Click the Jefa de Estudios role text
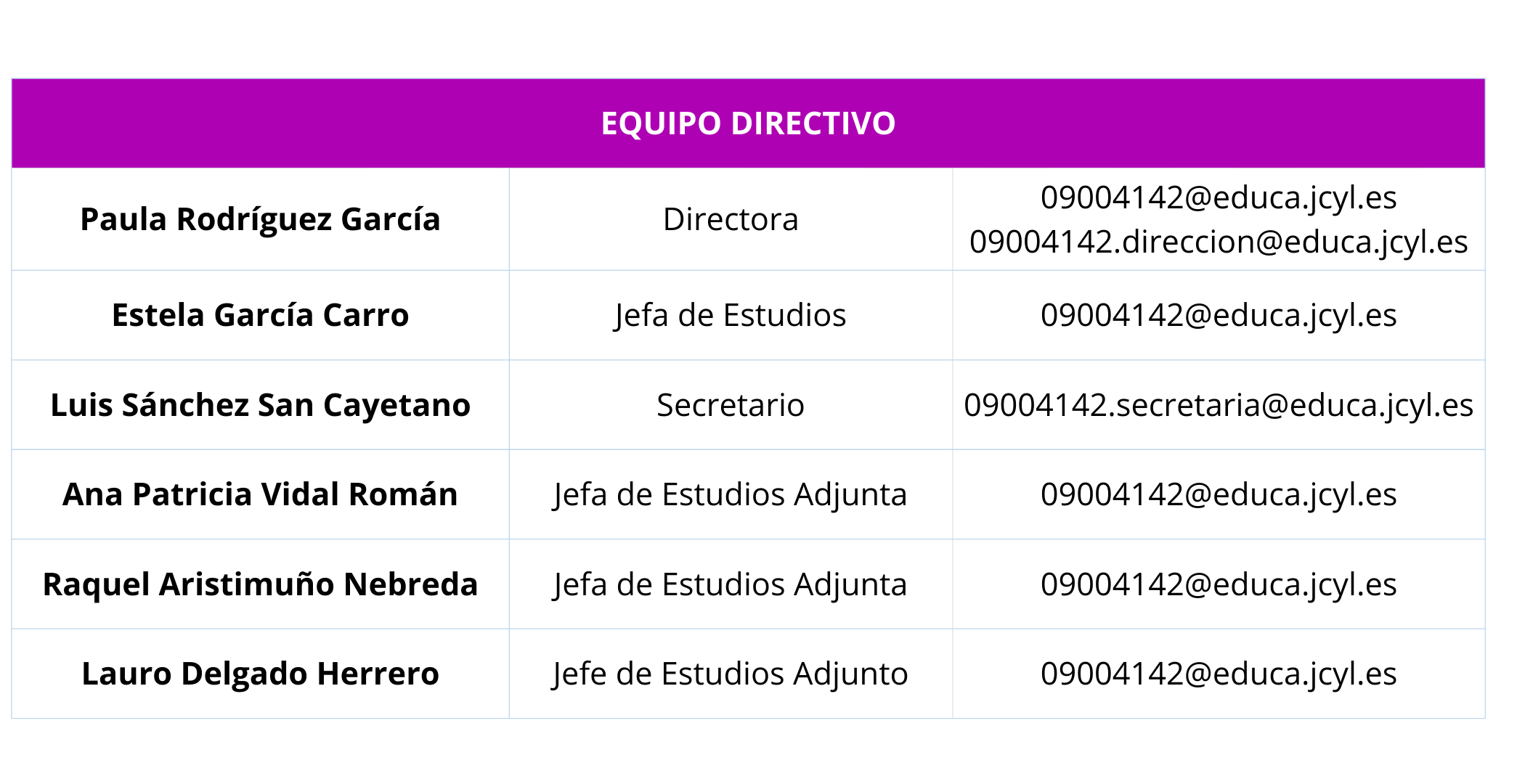The image size is (1525, 784). [731, 315]
